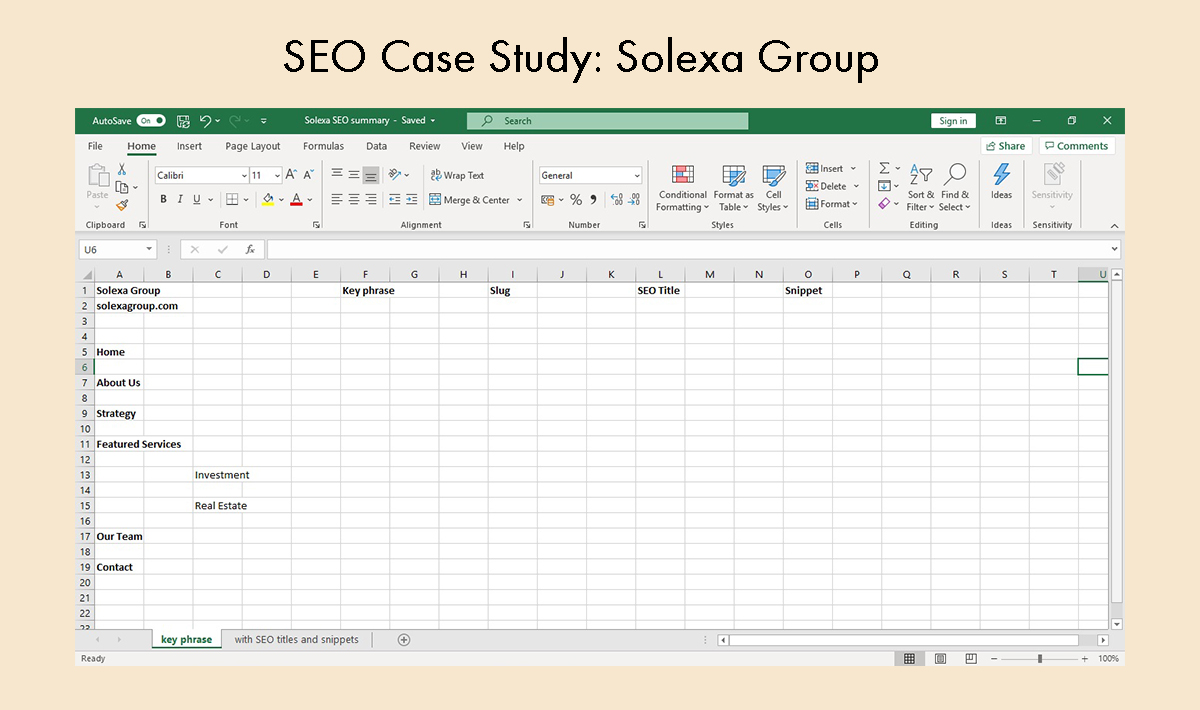Open Conditional Formatting menu
1200x710 pixels.
pyautogui.click(x=683, y=188)
